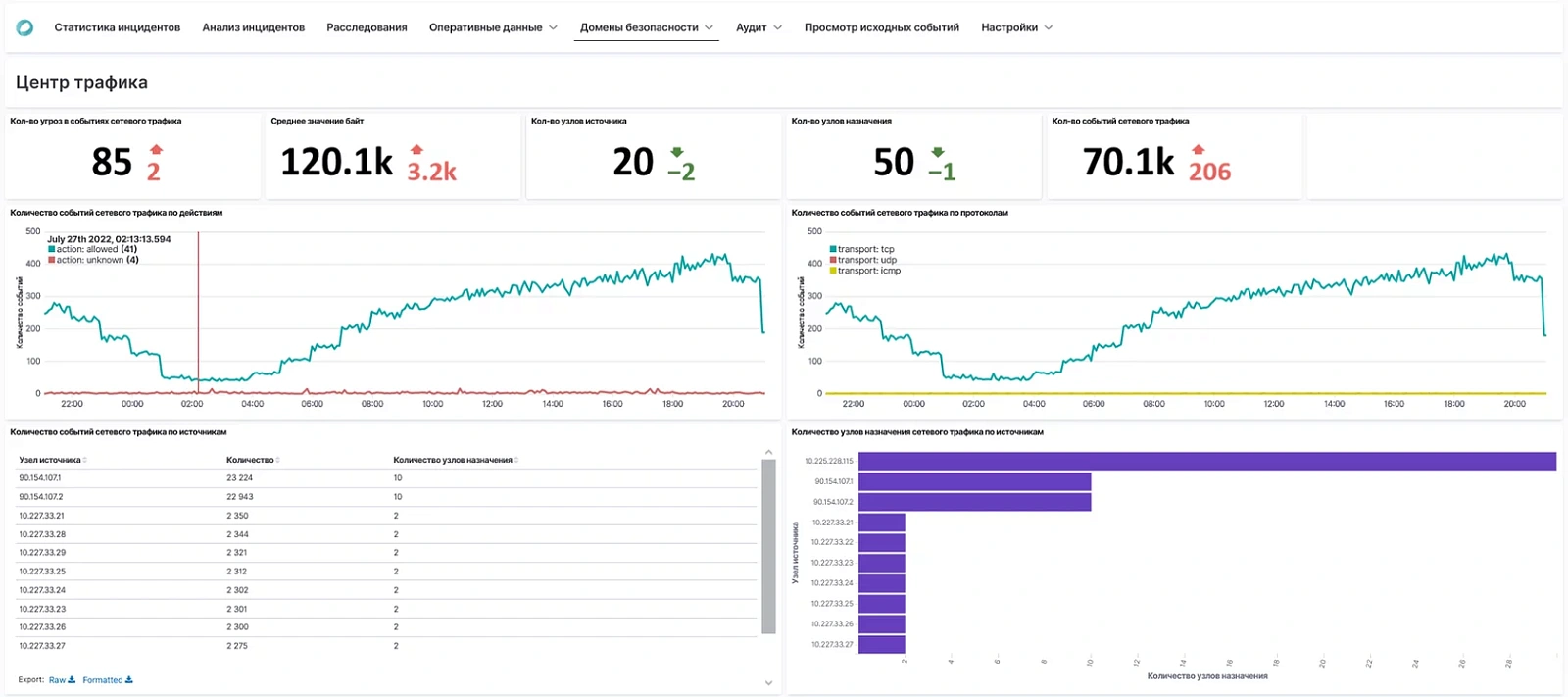
Task: Click red up arrow in threats count card
Action: pos(156,150)
